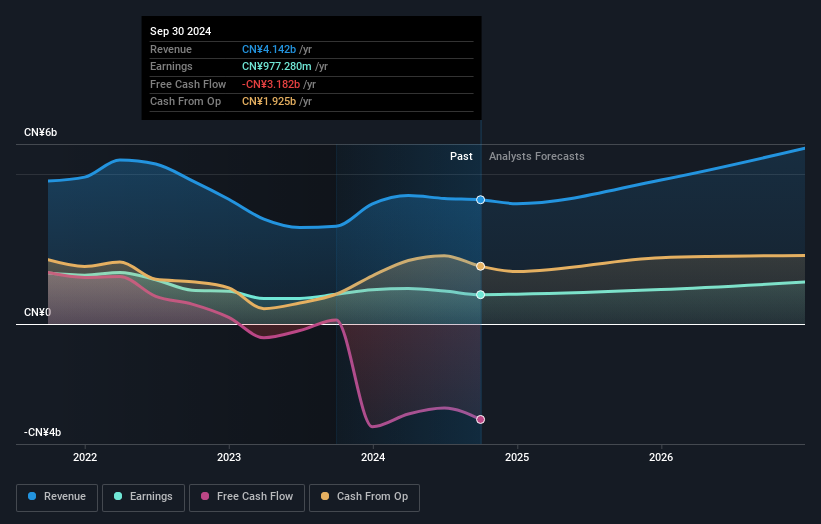Click the 2025 x-axis label
The height and width of the screenshot is (524, 821).
point(517,457)
